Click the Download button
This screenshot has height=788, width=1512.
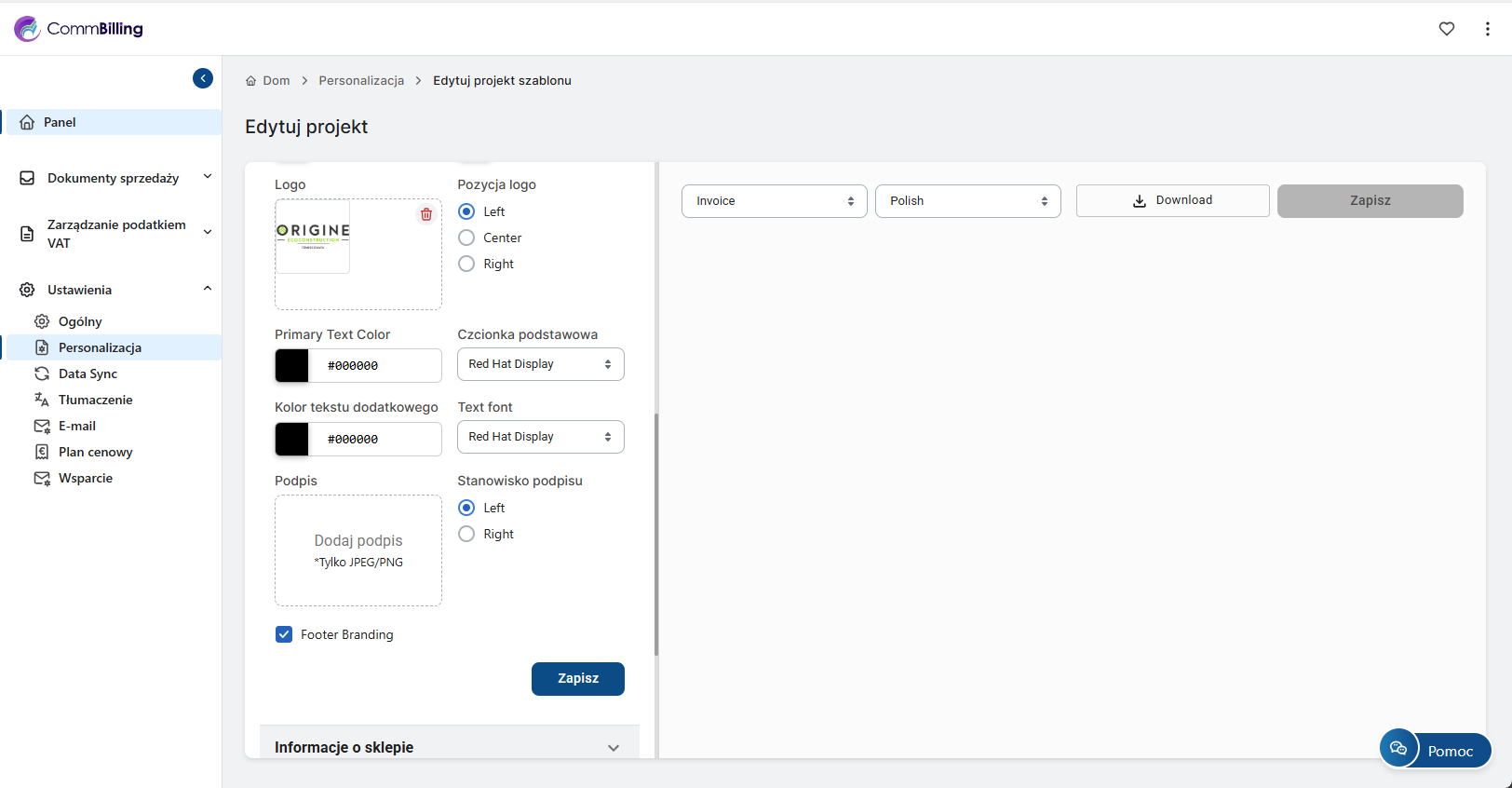[x=1172, y=200]
